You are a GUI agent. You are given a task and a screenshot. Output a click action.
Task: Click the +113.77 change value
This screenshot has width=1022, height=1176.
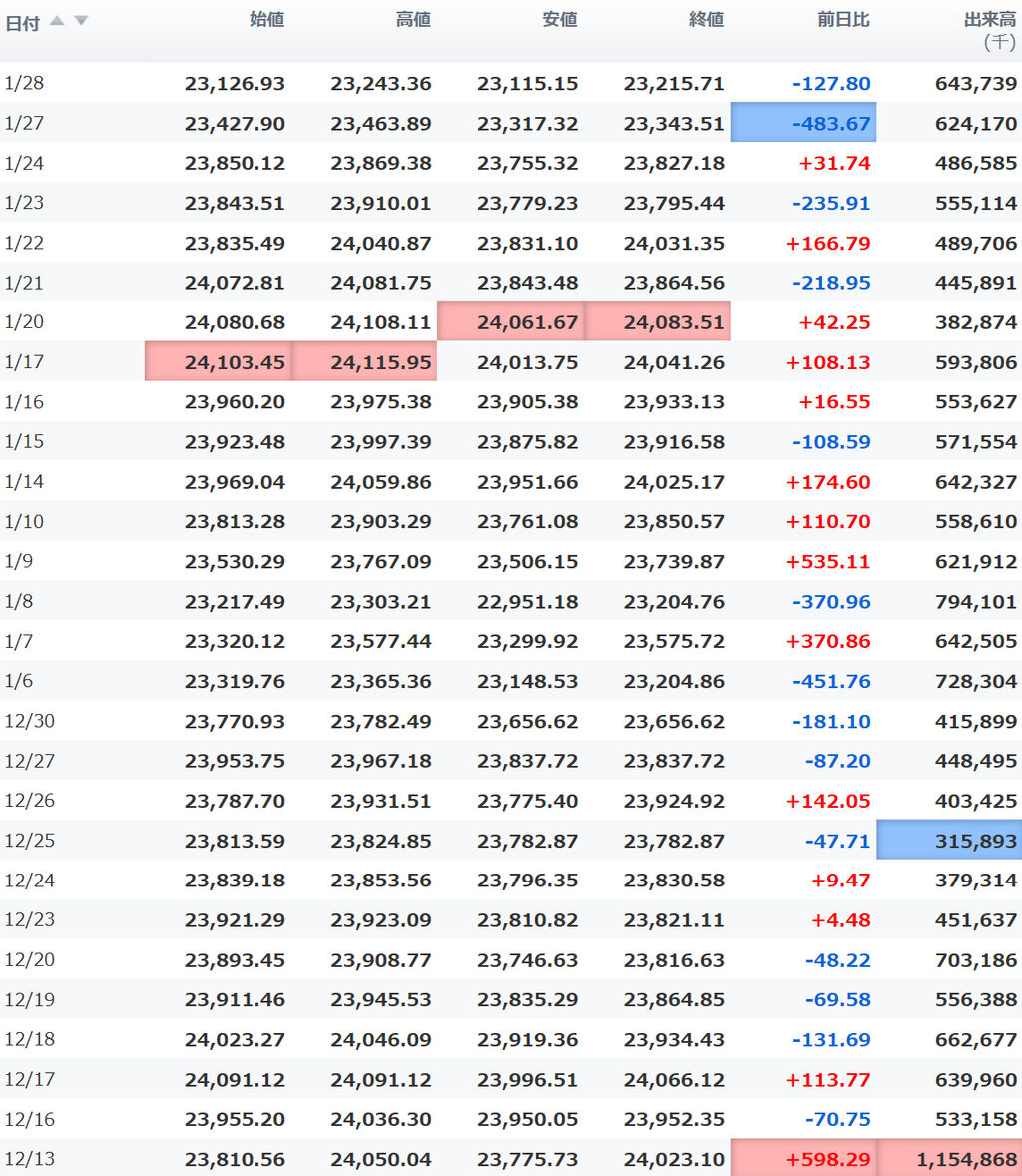pos(827,1080)
